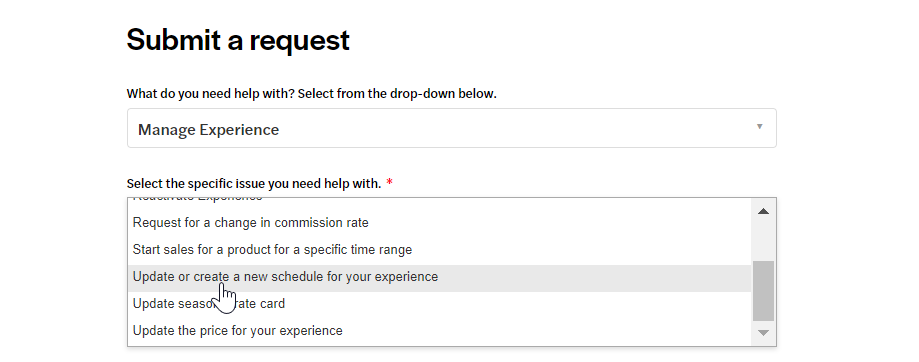Click the highlighted row in the issue list
Screen dimensions: 919x362
(440, 278)
